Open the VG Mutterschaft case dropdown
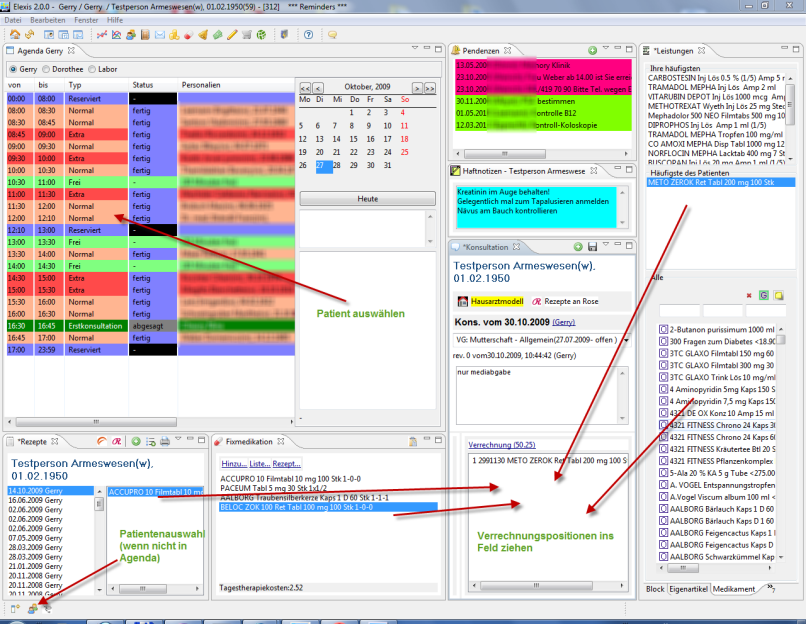806x624 pixels. 626,340
